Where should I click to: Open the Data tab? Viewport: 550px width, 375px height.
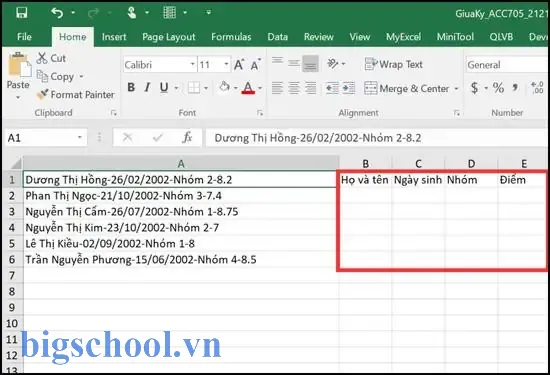coord(277,37)
